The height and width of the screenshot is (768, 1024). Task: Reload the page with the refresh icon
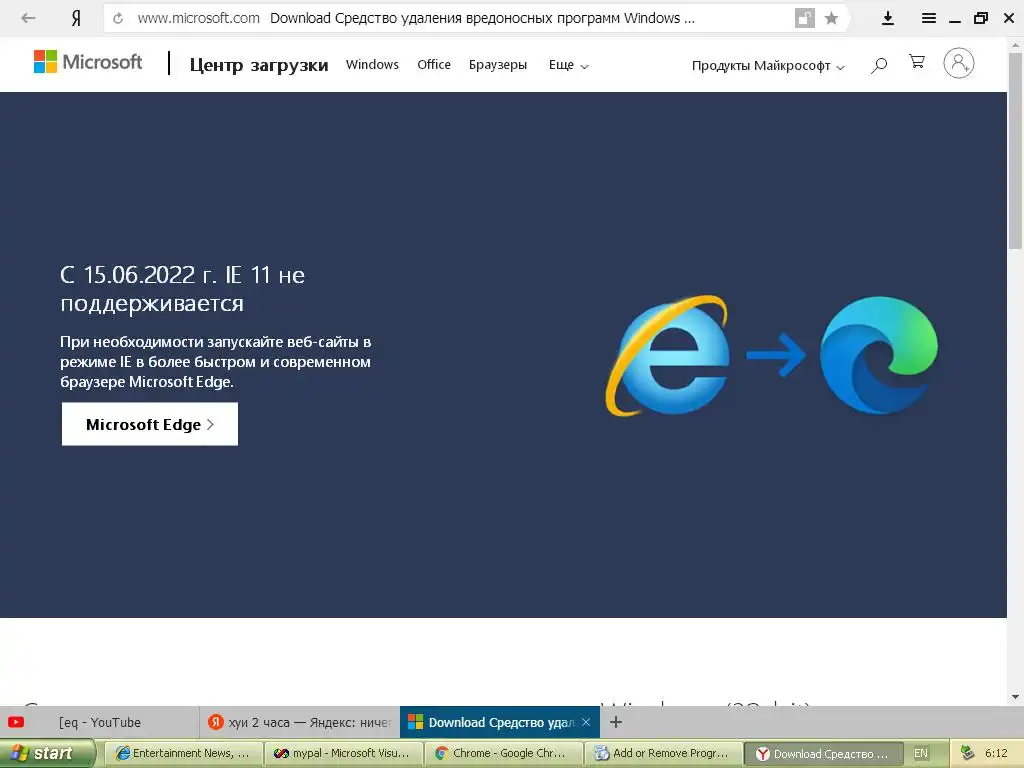(118, 18)
